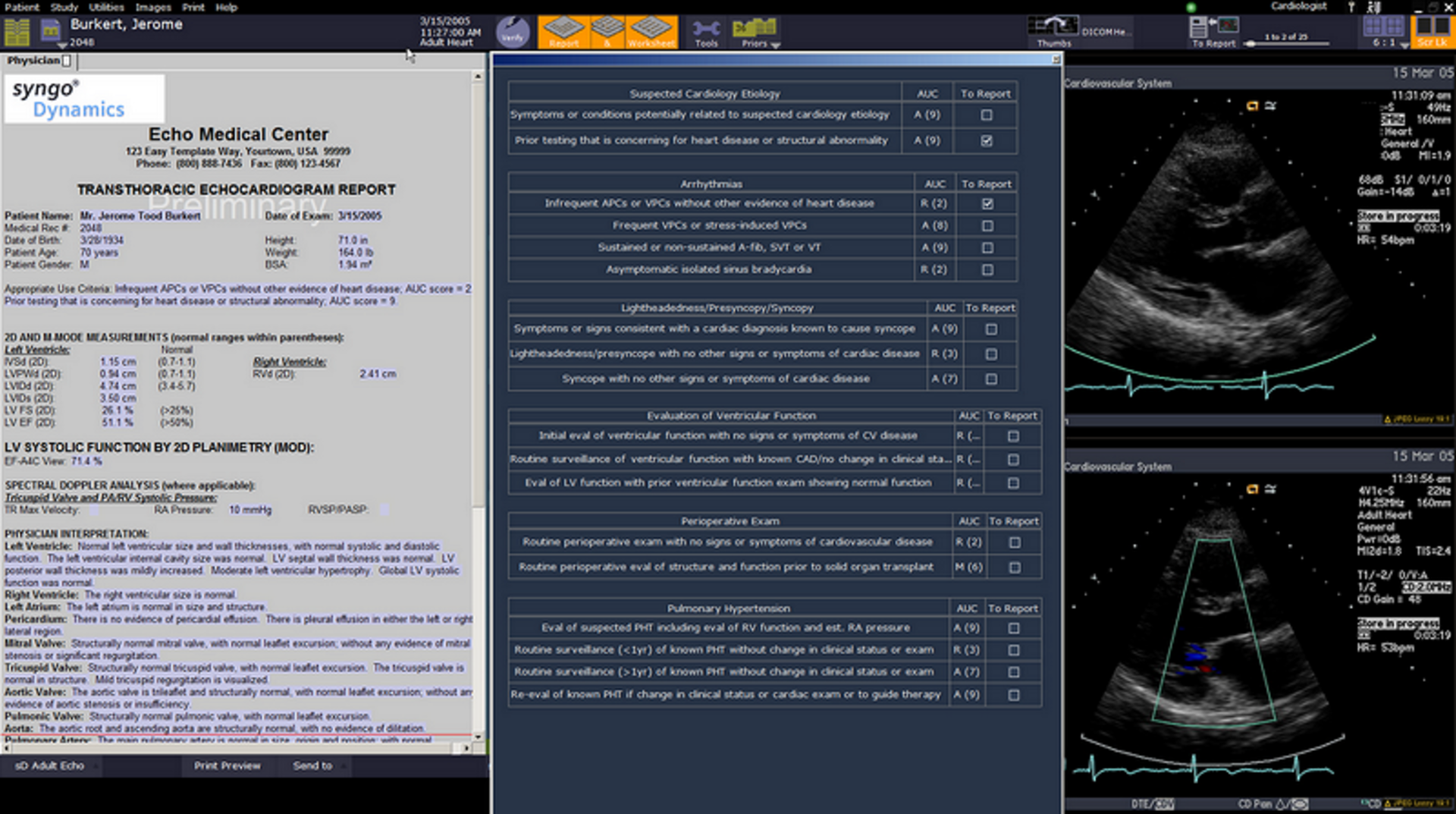Image resolution: width=1456 pixels, height=814 pixels.
Task: Open the 6:1 layout dropdown
Action: [1404, 45]
